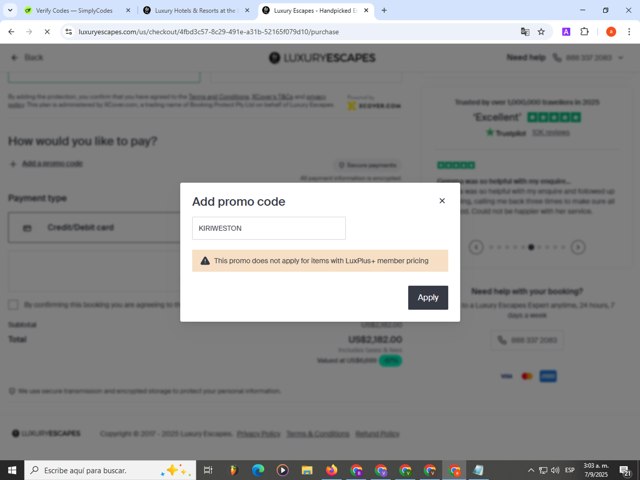Close the Luxury Hotels & Resorts tab
Screen dimensions: 640x480
(247, 11)
